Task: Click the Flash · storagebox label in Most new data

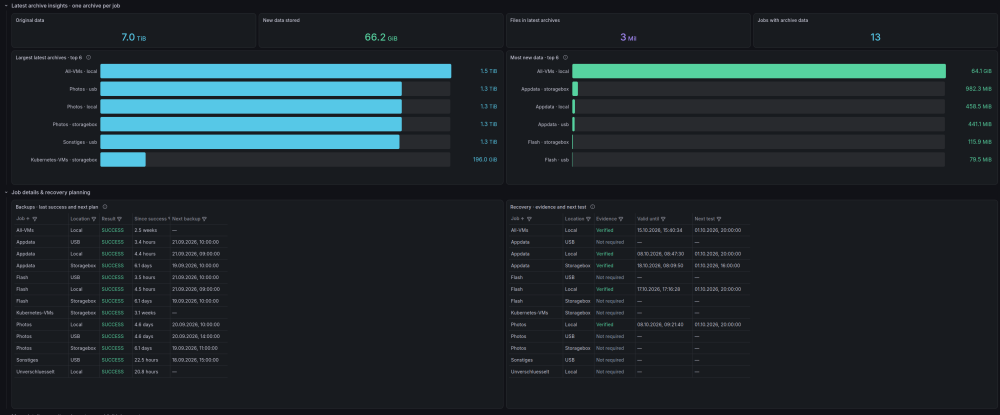Action: [549, 142]
